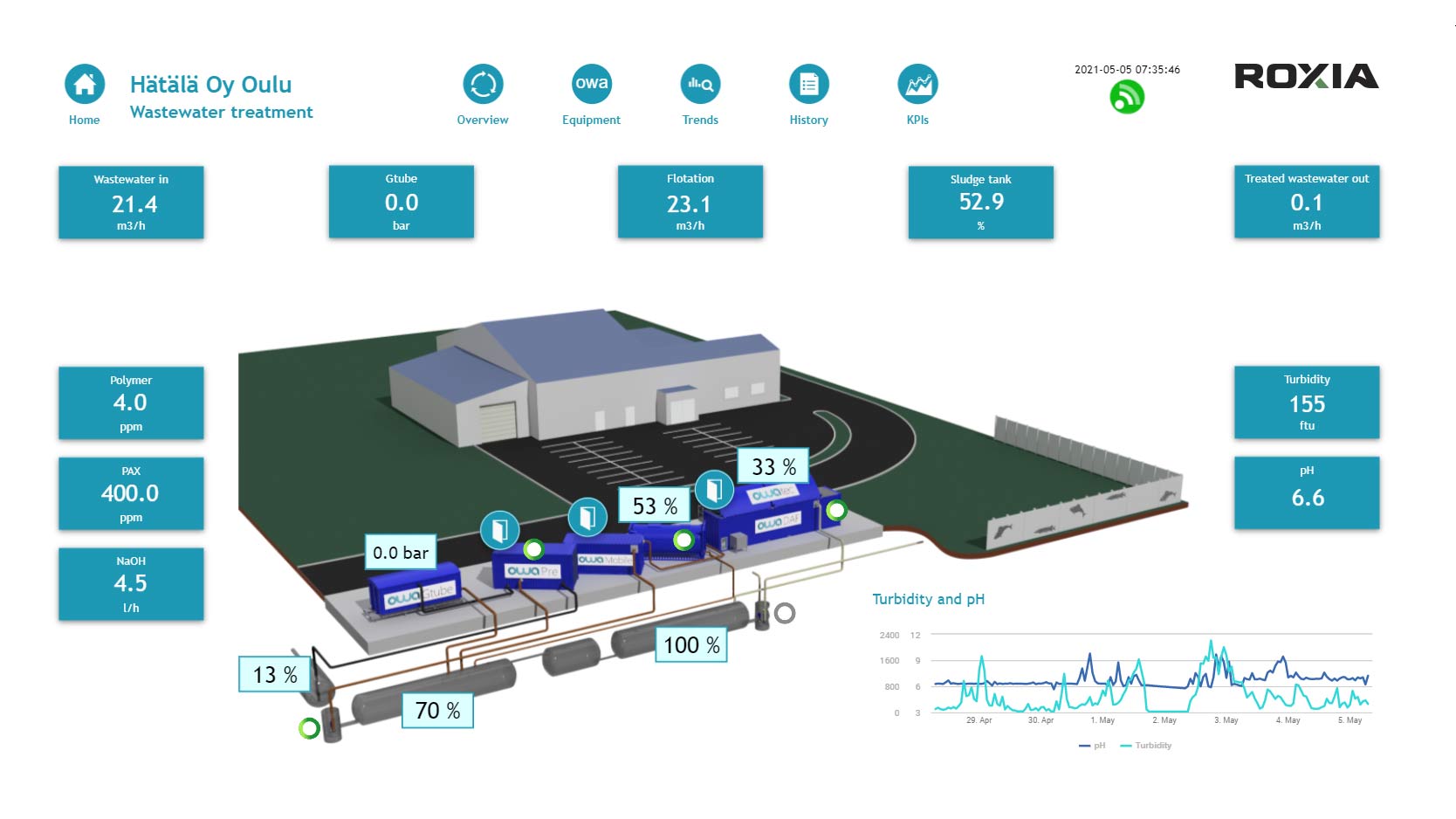This screenshot has height=819, width=1456.
Task: Click the Hätälä Oy Oulu title
Action: (x=210, y=85)
